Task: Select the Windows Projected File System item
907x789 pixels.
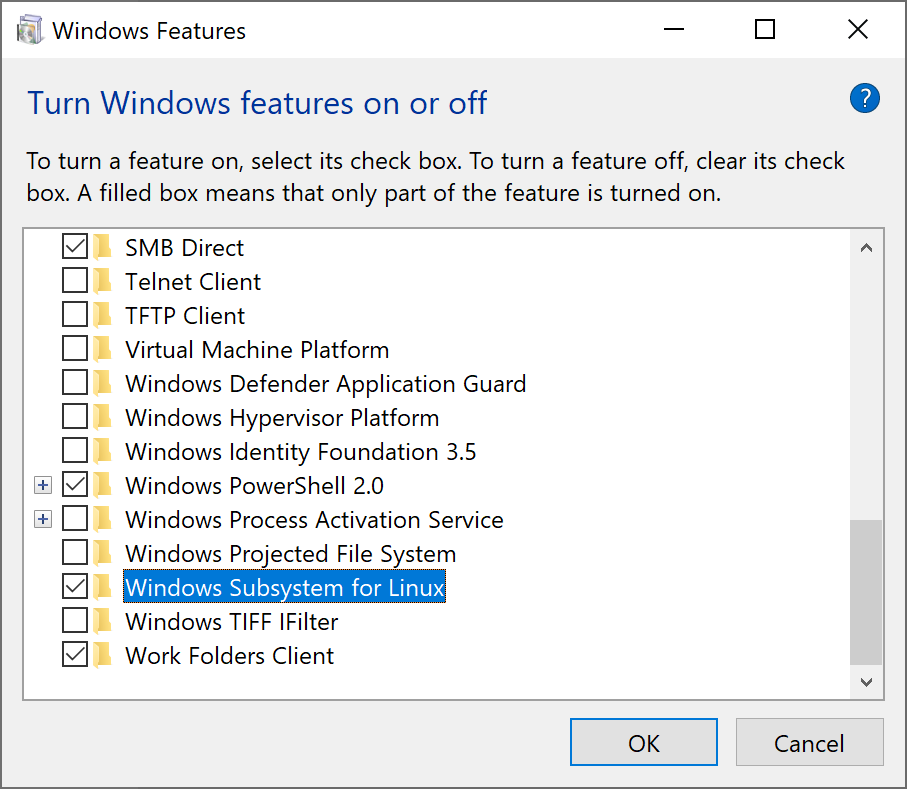Action: tap(290, 553)
